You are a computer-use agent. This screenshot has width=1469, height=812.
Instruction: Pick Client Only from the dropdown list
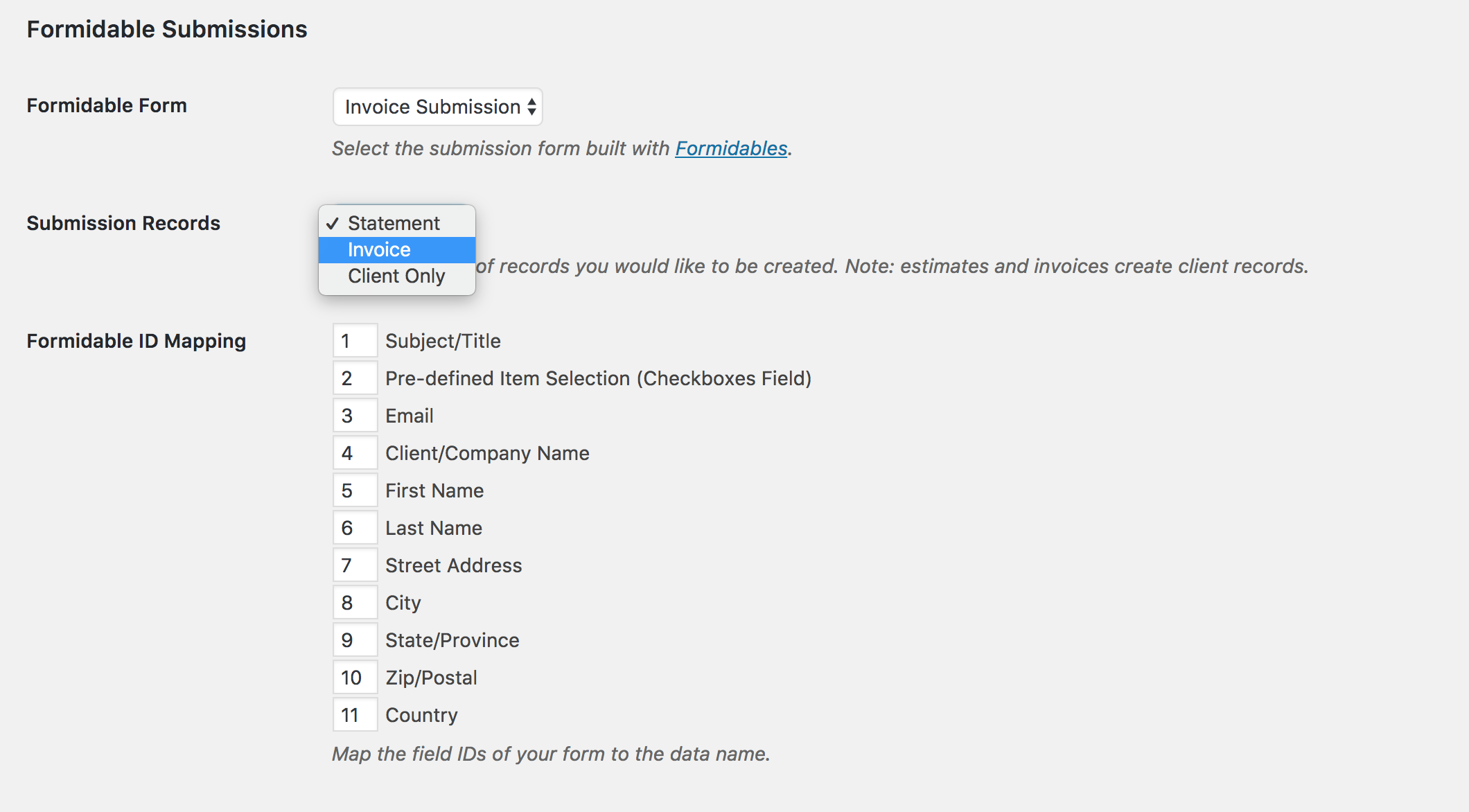(x=396, y=276)
